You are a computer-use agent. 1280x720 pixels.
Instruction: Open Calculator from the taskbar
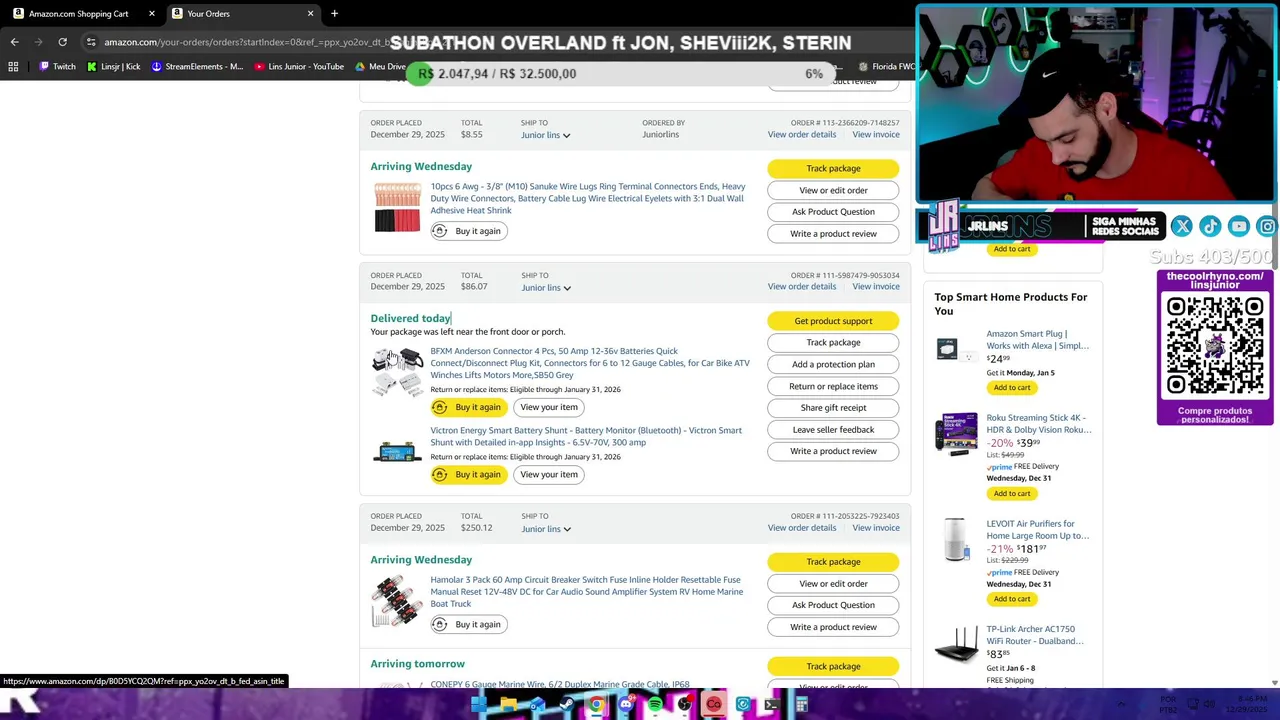(801, 705)
